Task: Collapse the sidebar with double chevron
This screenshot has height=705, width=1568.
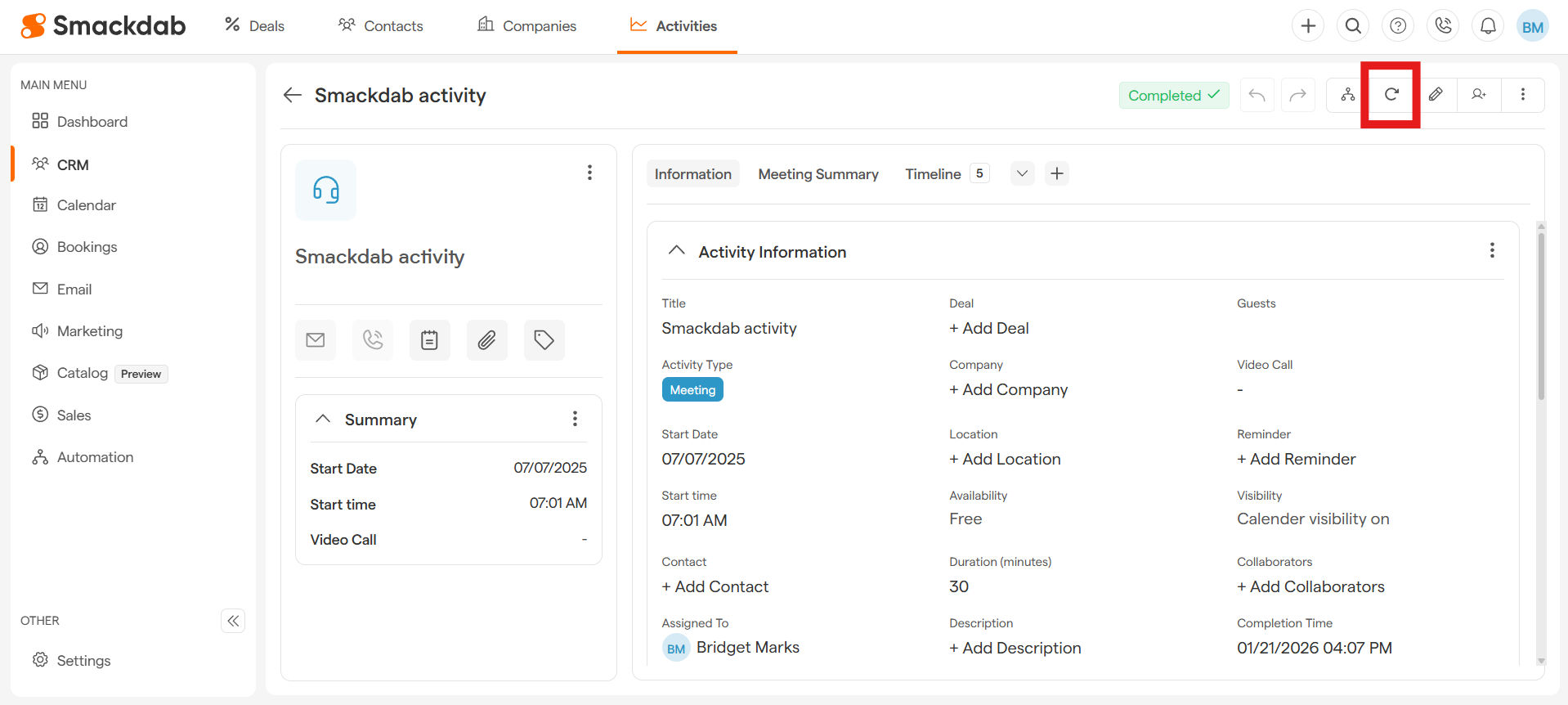Action: (x=233, y=621)
